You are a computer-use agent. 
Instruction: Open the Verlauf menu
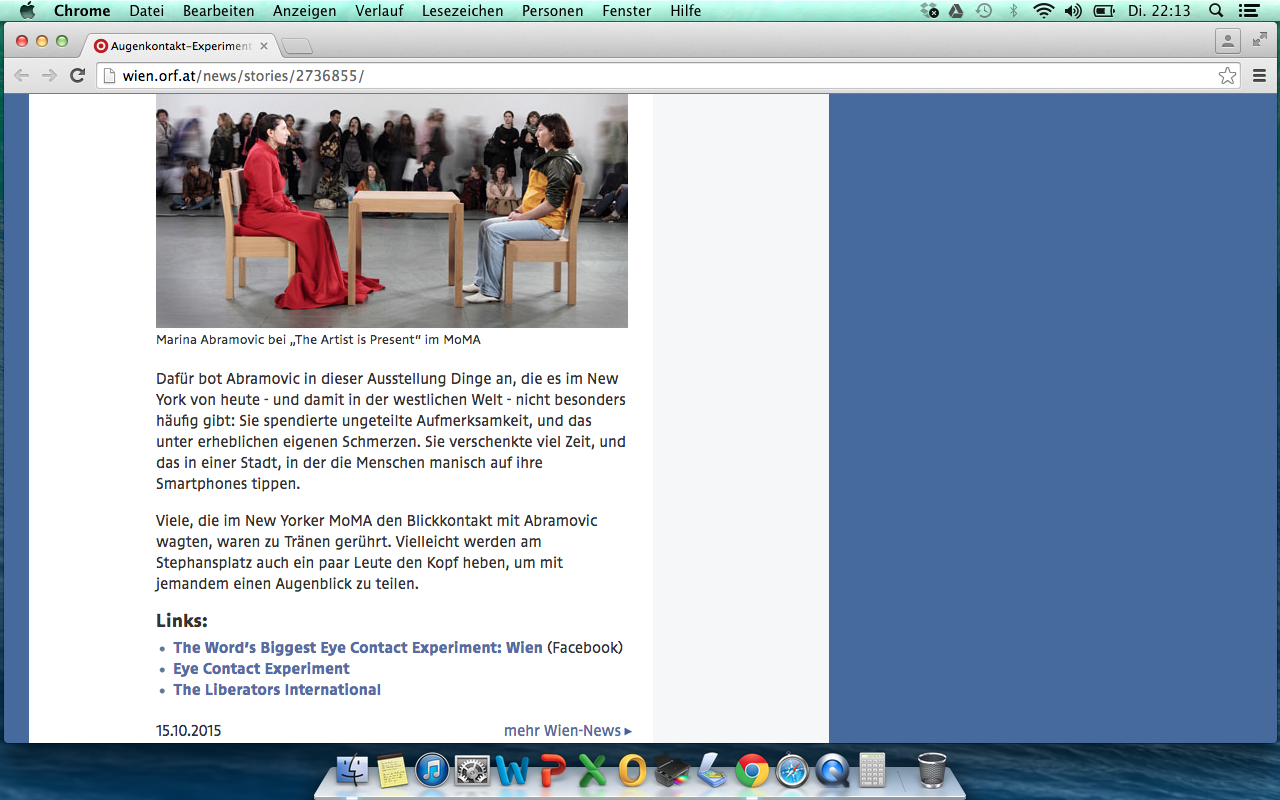(378, 11)
